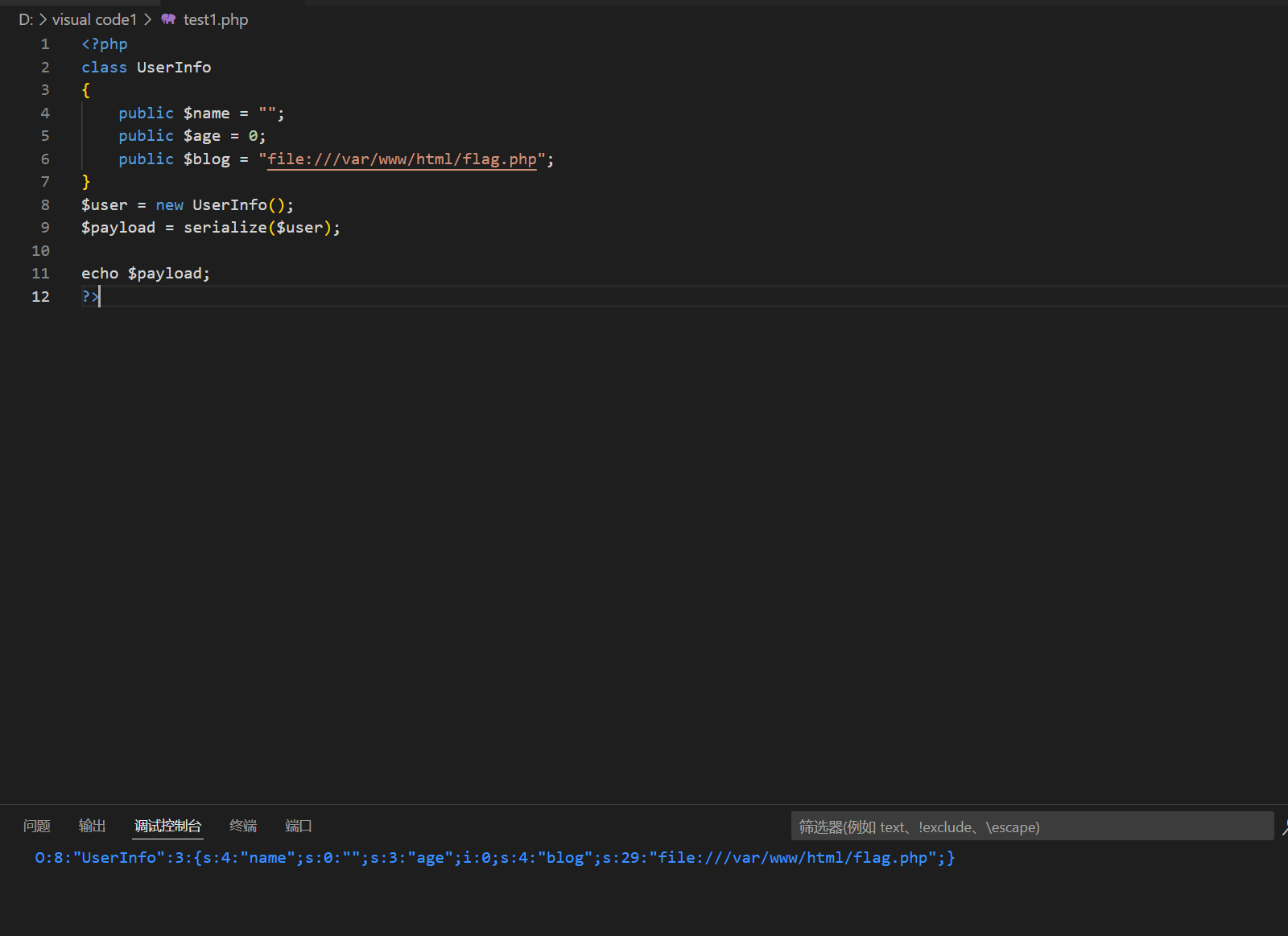
Task: Click line number 4 in the gutter
Action: click(45, 113)
